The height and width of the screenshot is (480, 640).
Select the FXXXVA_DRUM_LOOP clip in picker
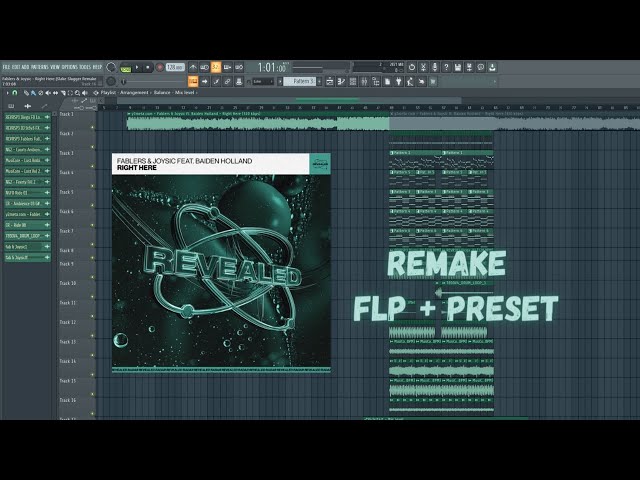pos(27,236)
